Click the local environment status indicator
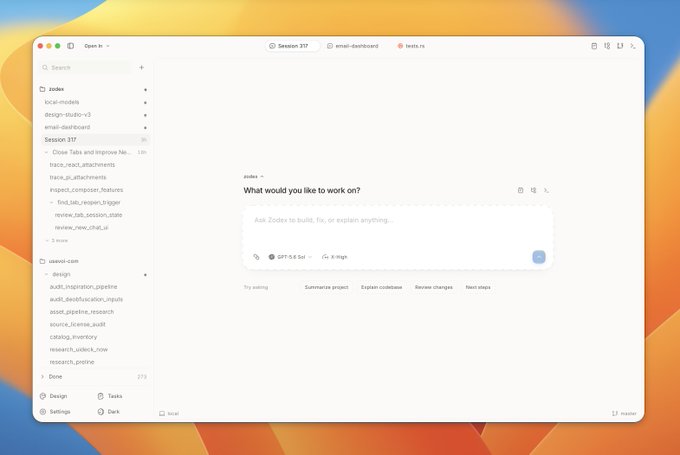This screenshot has height=455, width=680. click(x=169, y=414)
